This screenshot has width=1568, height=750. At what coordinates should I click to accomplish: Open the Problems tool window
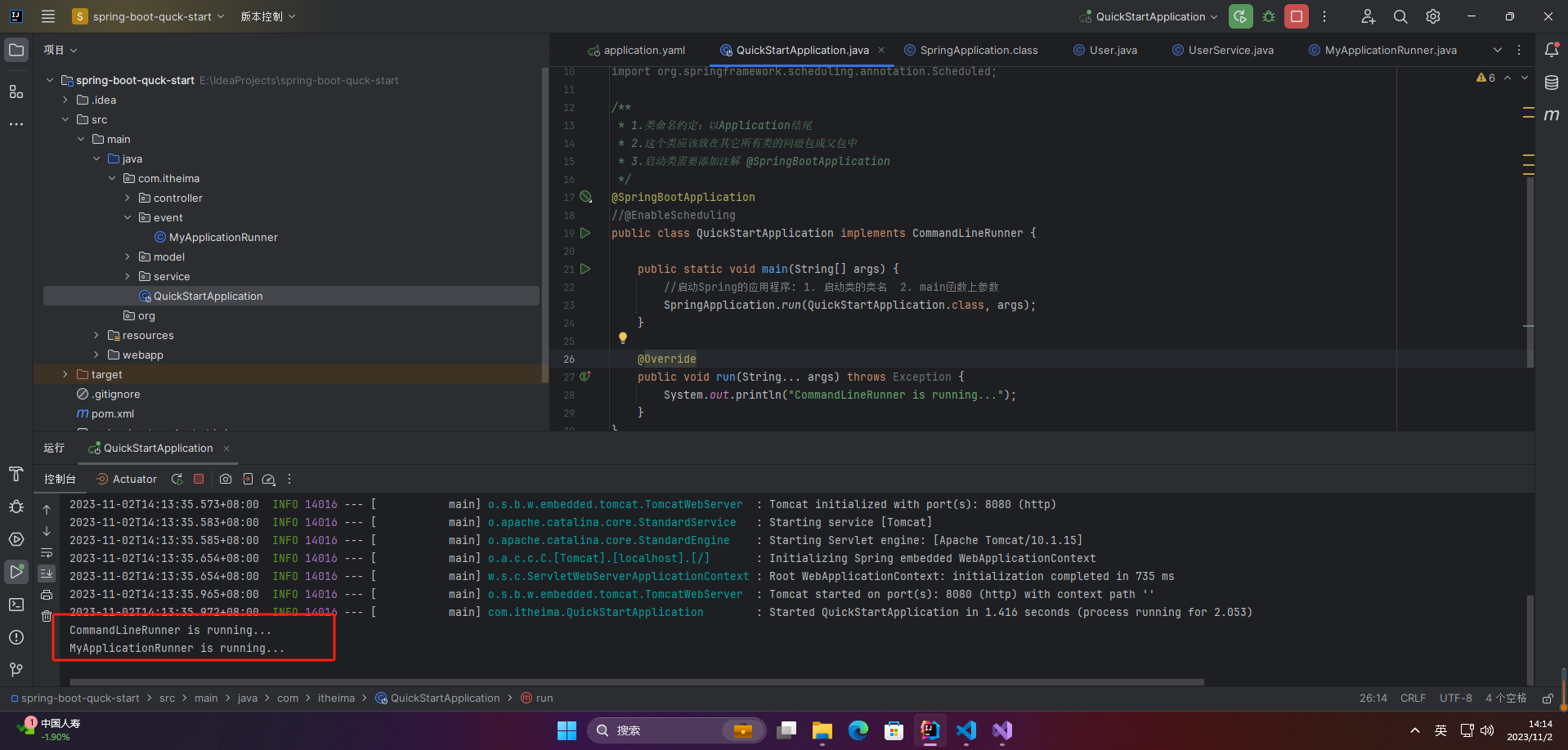(16, 637)
